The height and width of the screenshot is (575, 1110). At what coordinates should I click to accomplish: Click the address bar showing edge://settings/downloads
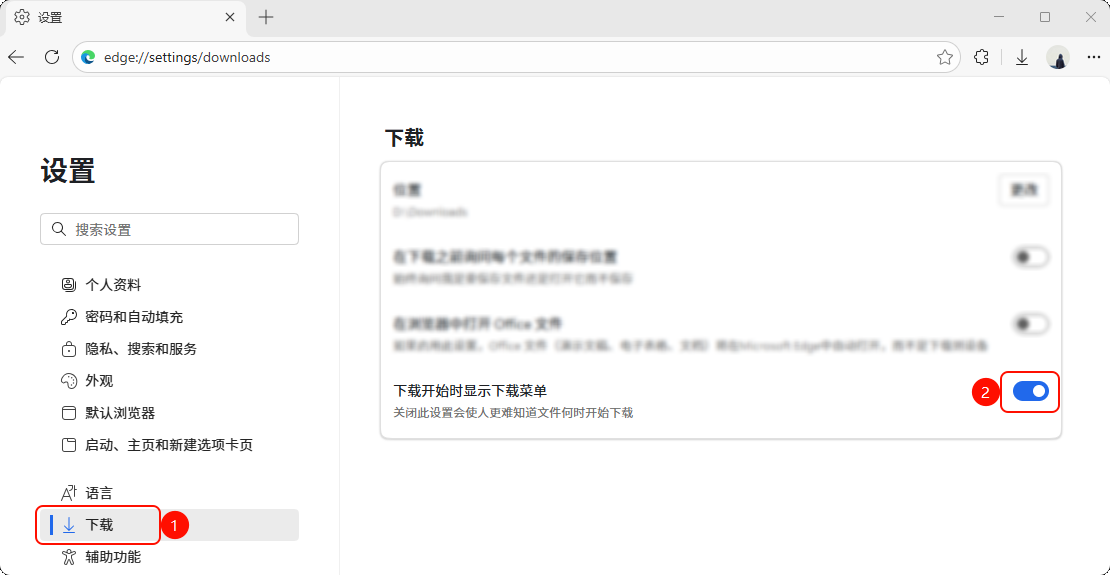[500, 58]
